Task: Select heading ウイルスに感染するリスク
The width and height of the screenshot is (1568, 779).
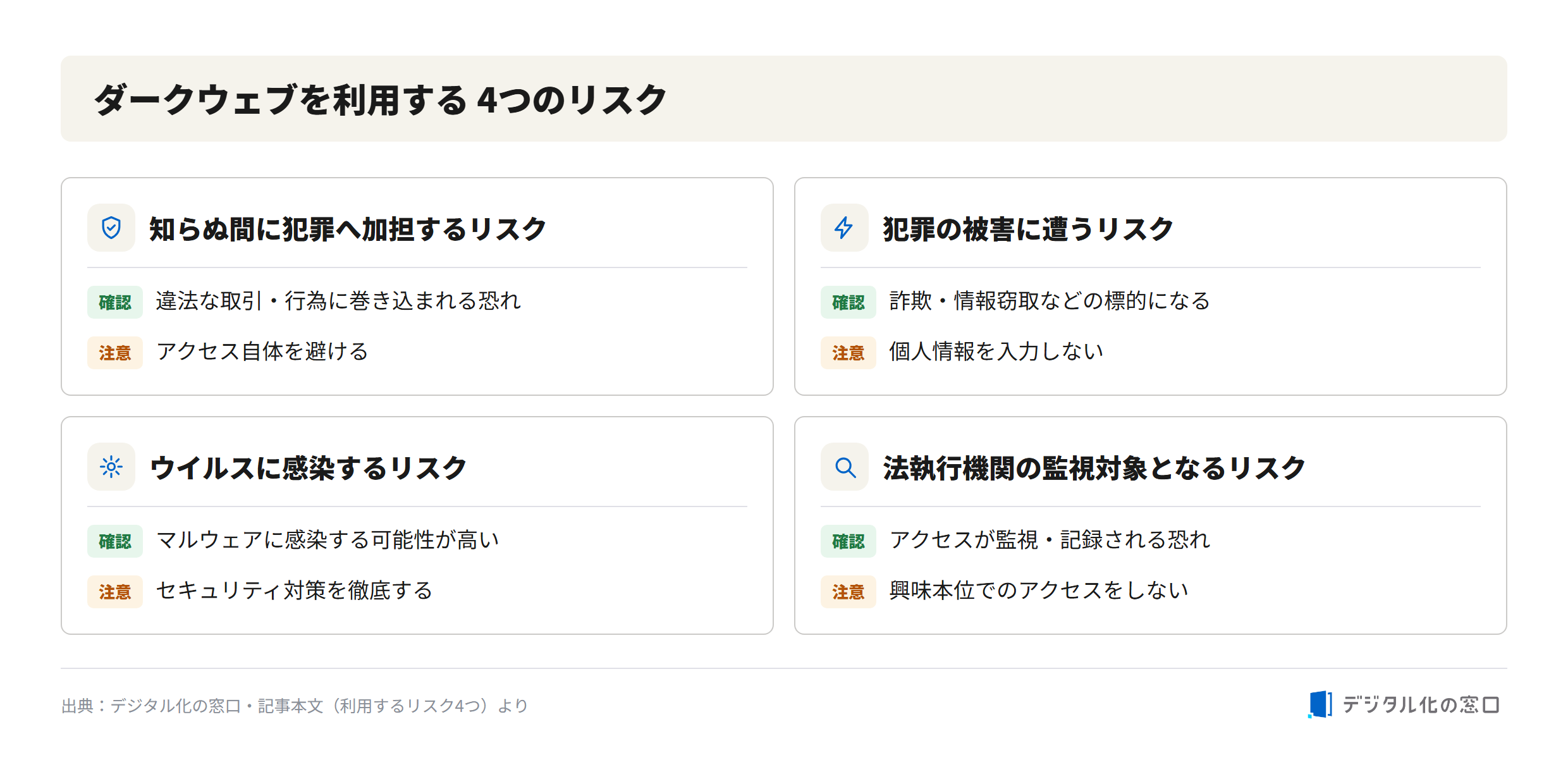Action: point(308,468)
